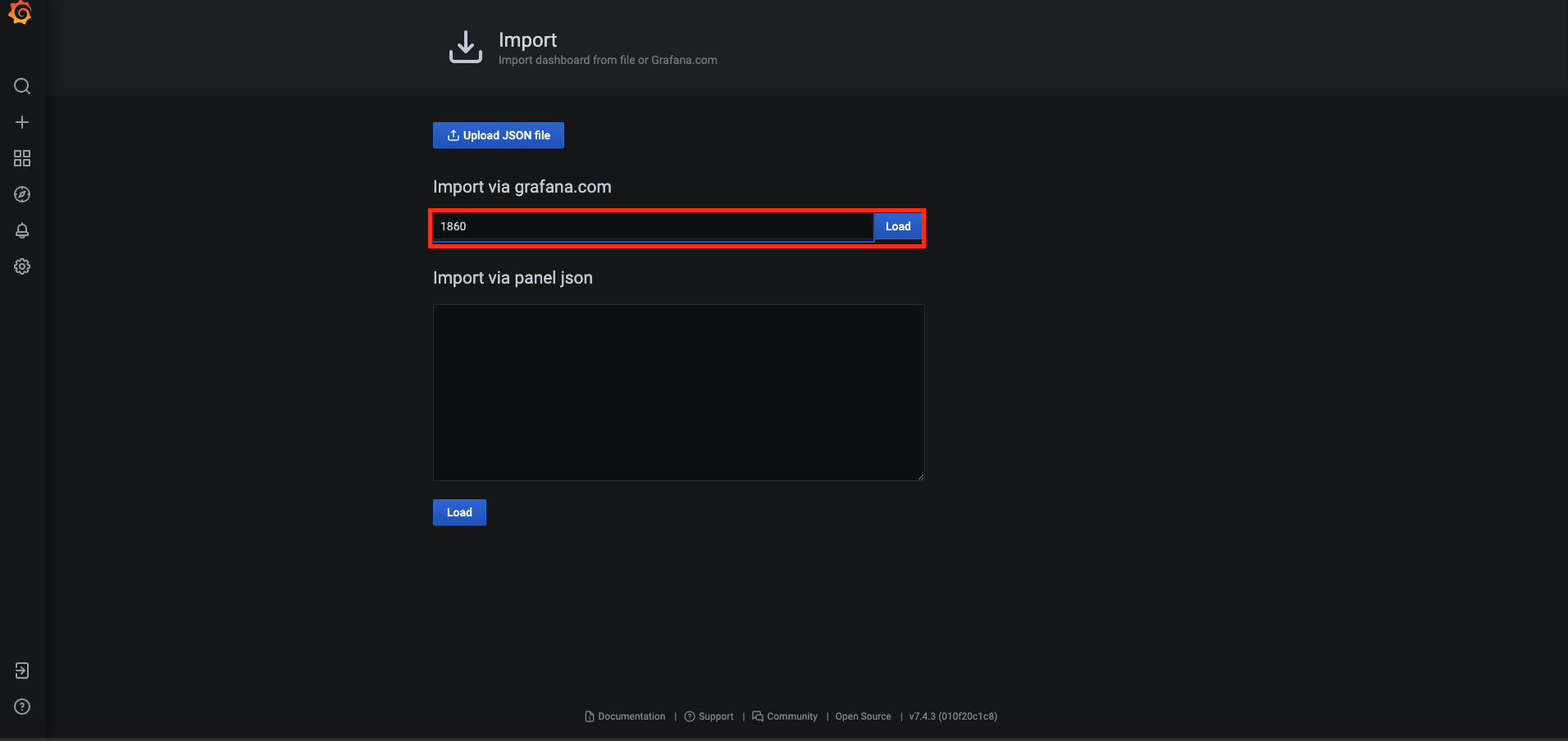Image resolution: width=1568 pixels, height=741 pixels.
Task: Click the Sign in arrow icon
Action: point(22,671)
